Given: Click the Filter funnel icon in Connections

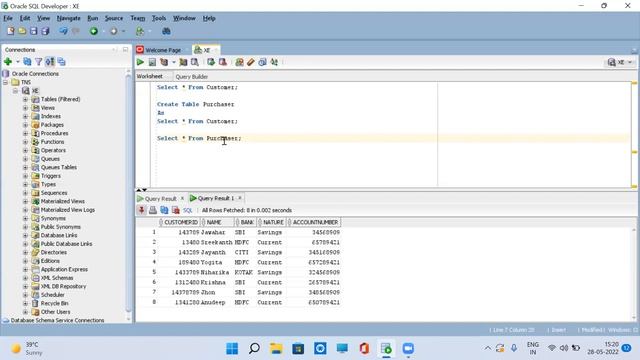Looking at the screenshot, I should [x=38, y=62].
